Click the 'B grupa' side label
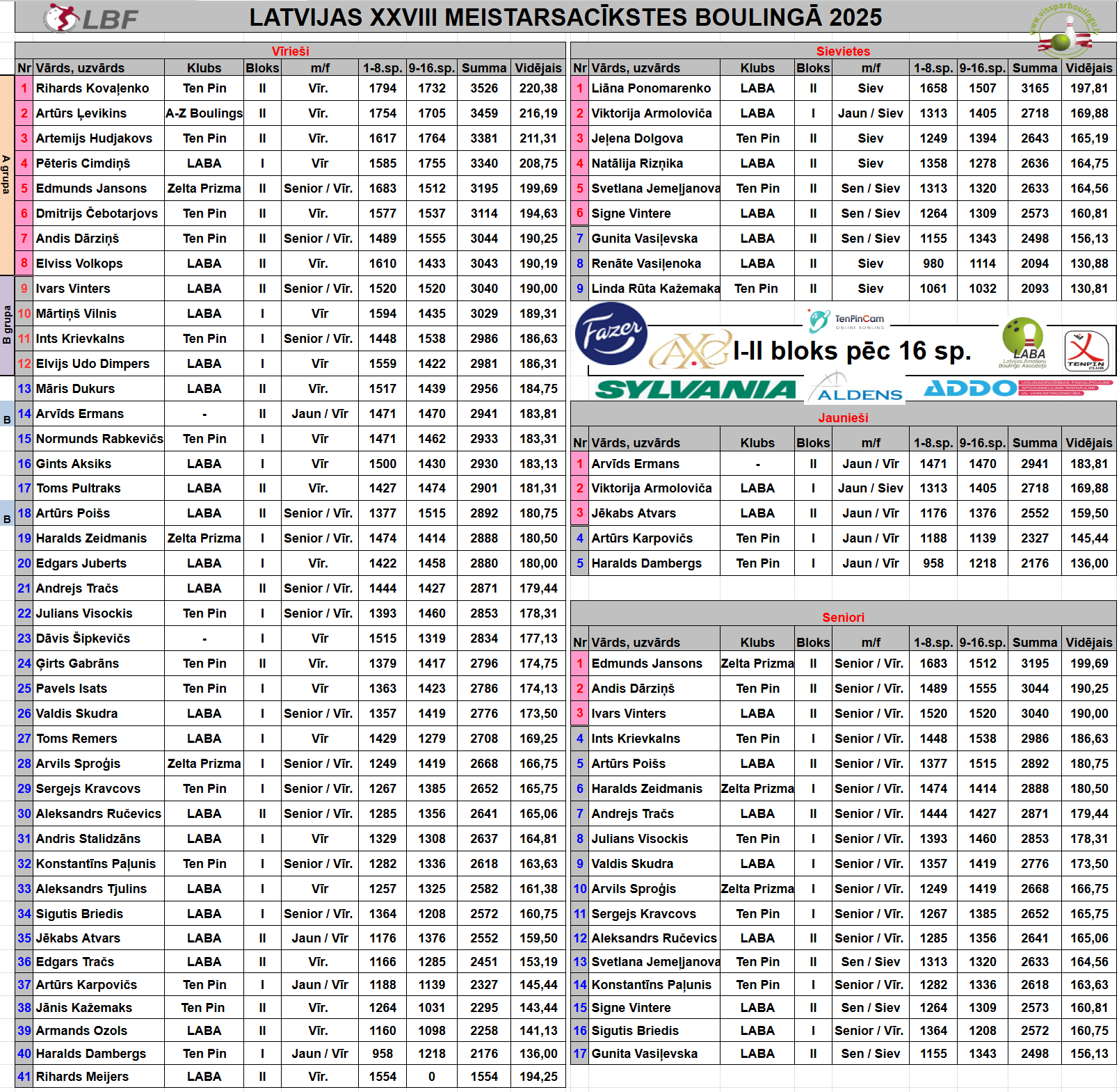This screenshot has height=1092, width=1119. (x=6, y=326)
